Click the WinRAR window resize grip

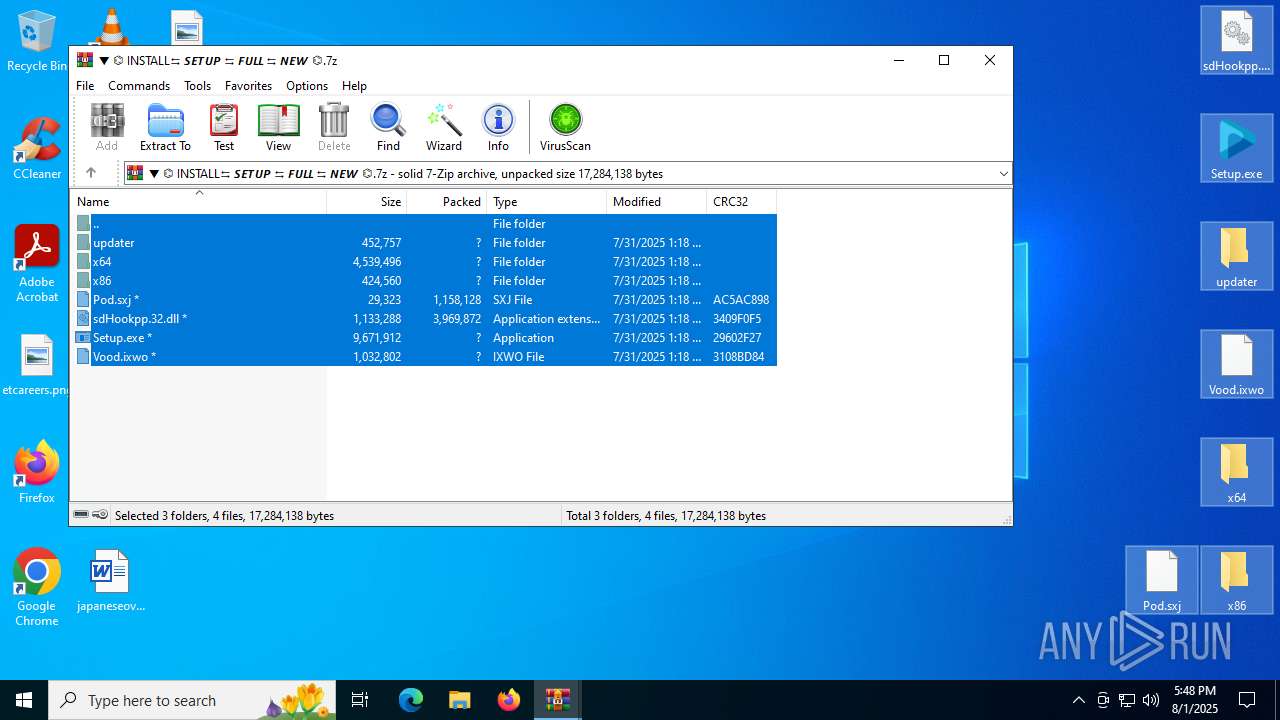(x=1006, y=519)
